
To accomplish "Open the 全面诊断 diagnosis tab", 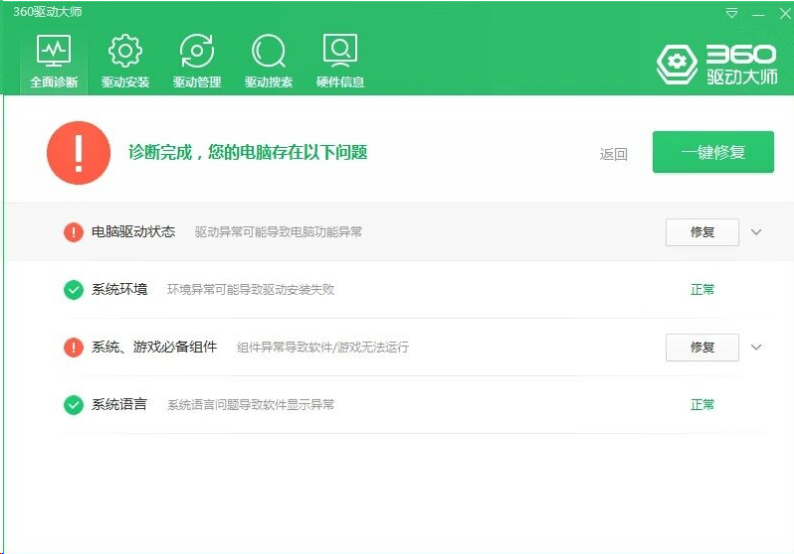I will 54,61.
